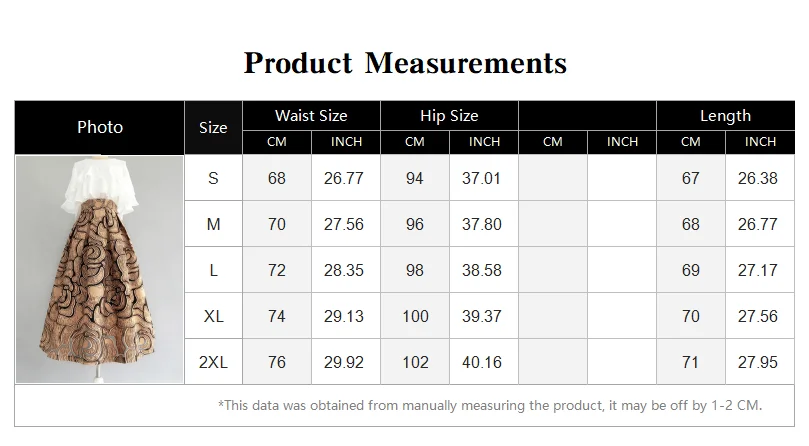Click the Hip Size header cell
Viewport: 809px width, 446px height.
pyautogui.click(x=449, y=116)
